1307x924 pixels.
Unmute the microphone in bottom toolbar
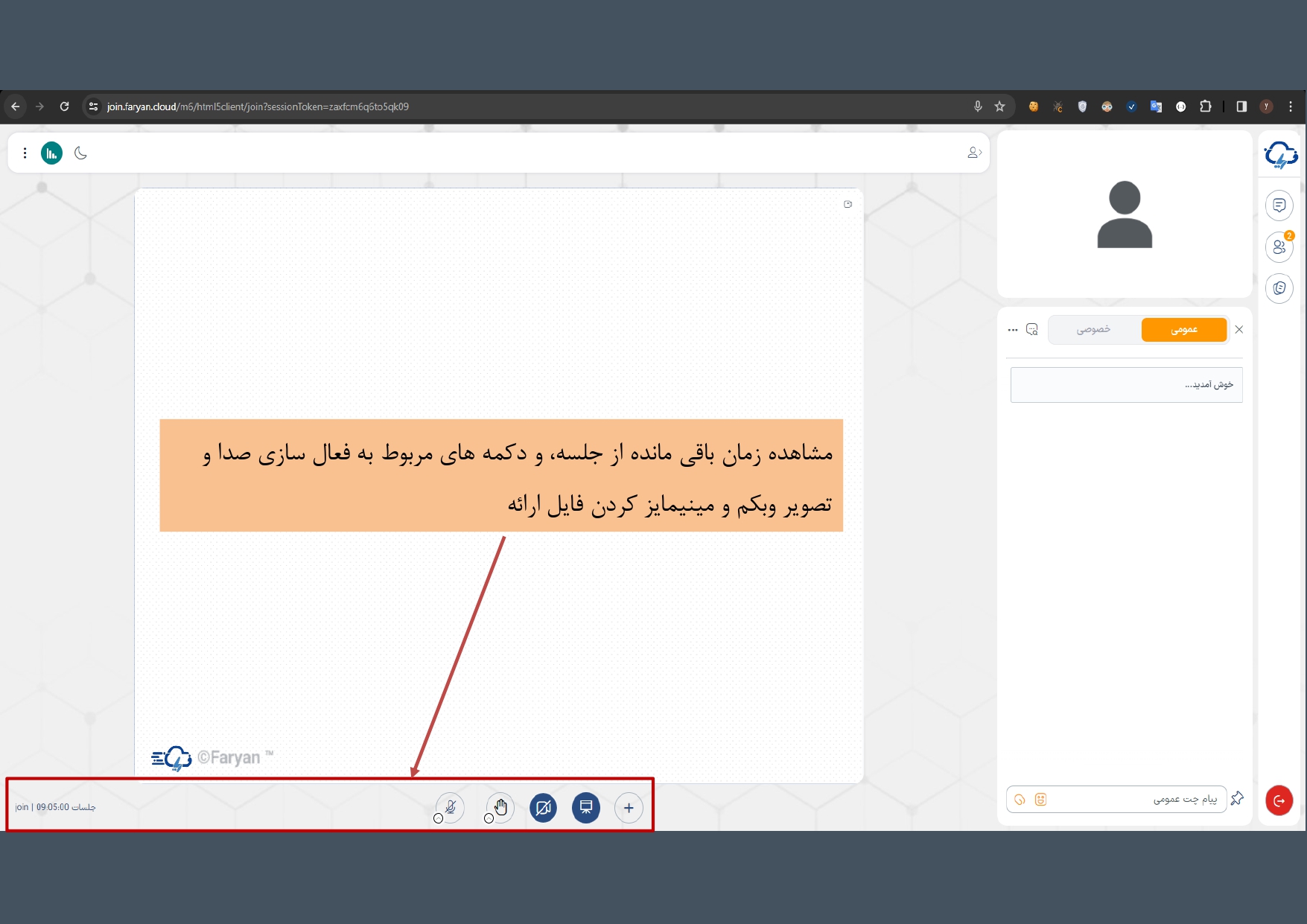451,807
